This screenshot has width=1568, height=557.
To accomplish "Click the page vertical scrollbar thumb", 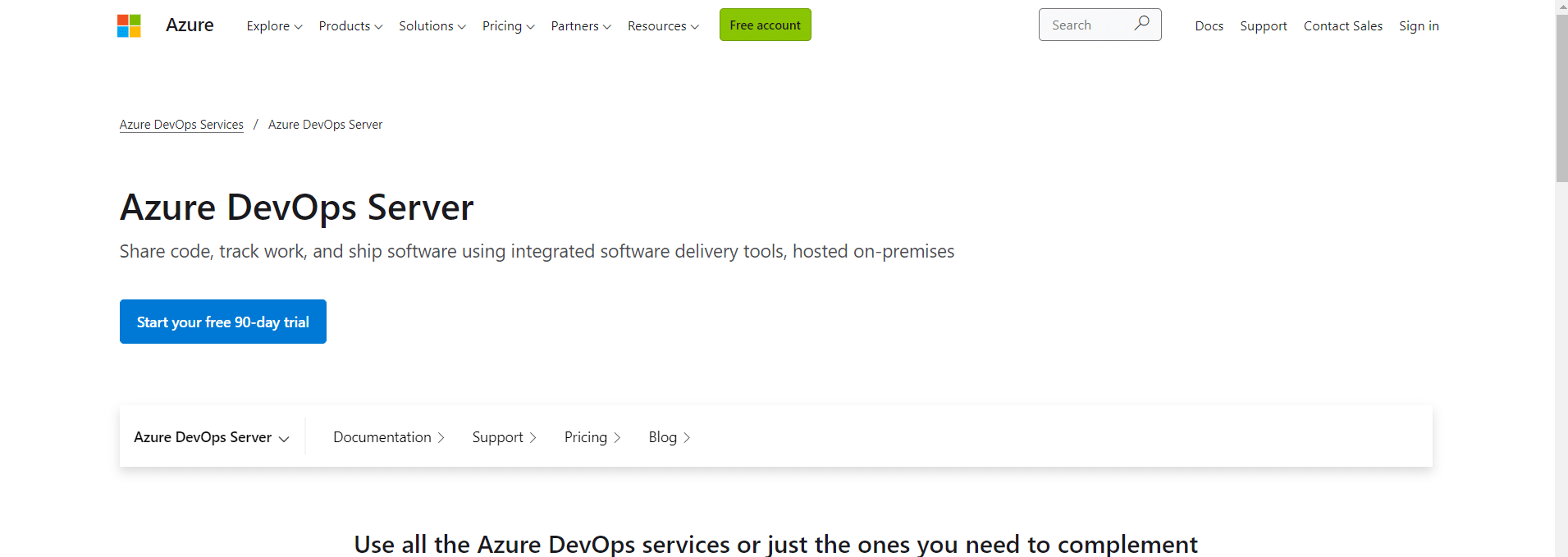I will point(1561,97).
